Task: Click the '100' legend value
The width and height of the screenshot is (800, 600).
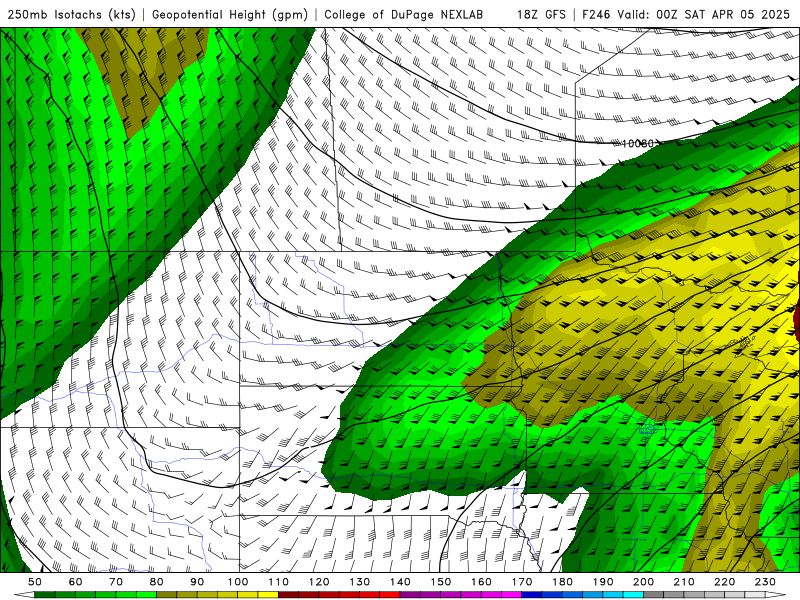Action: (238, 582)
